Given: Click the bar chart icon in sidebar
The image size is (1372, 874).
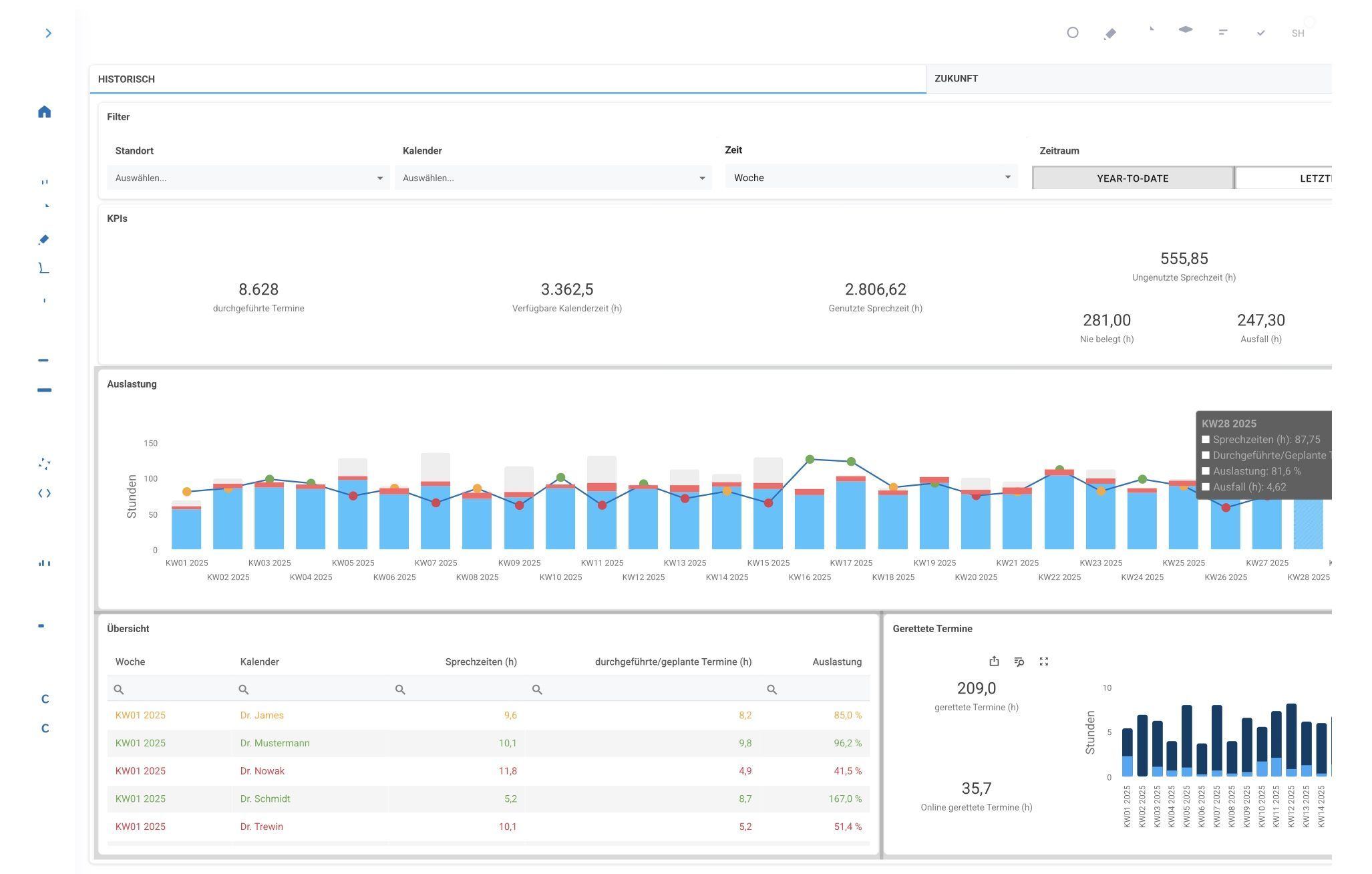Looking at the screenshot, I should 44,563.
